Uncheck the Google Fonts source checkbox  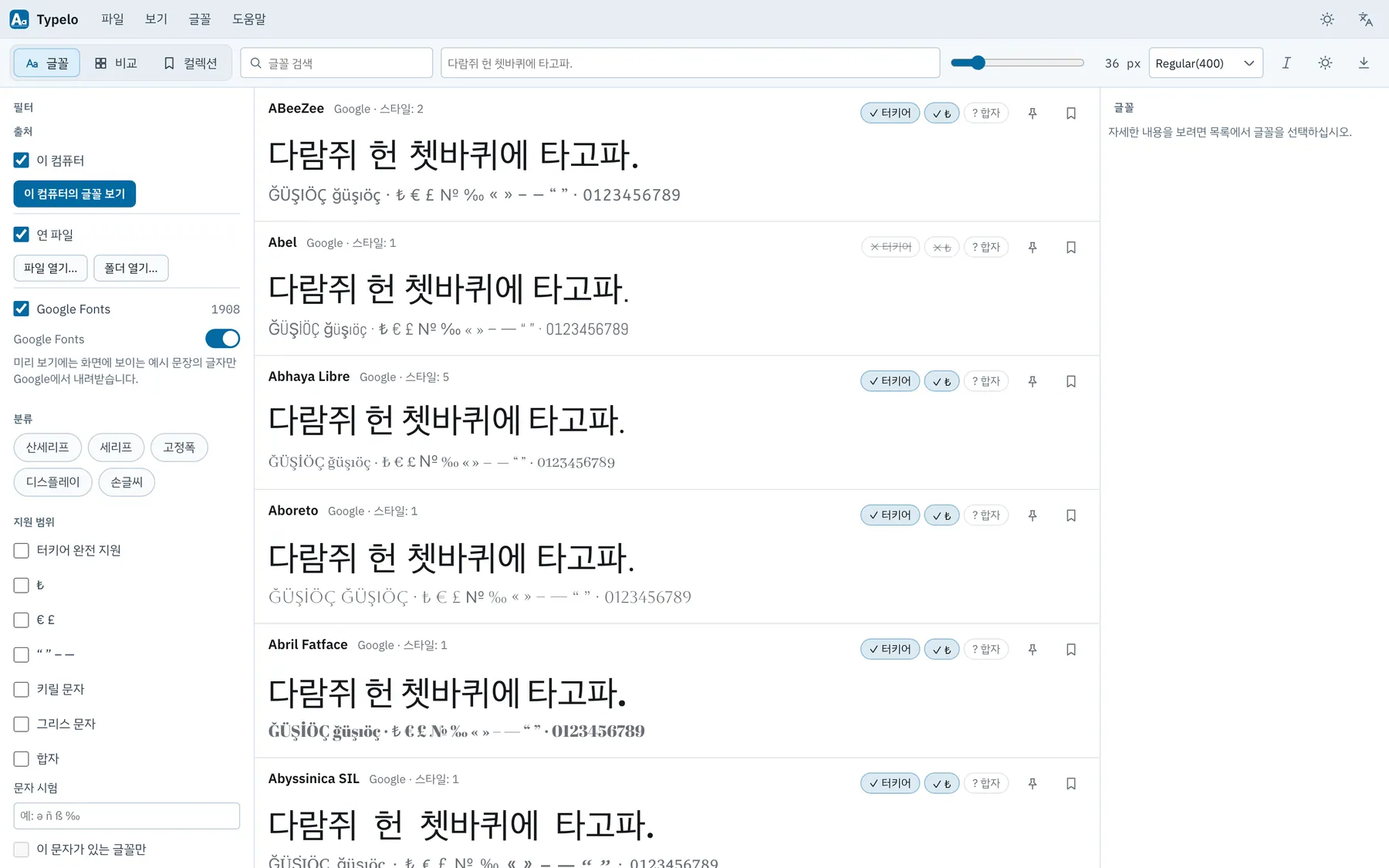pos(22,309)
